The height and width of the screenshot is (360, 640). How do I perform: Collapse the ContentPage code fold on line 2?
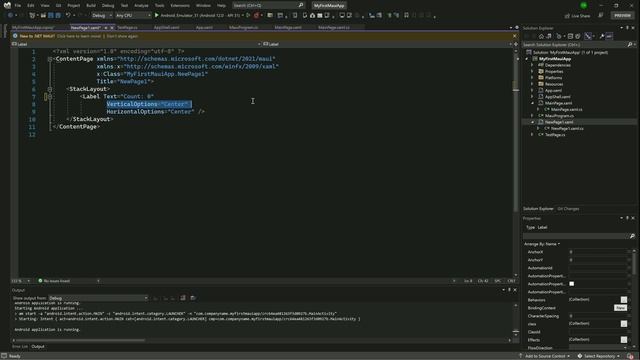point(50,59)
